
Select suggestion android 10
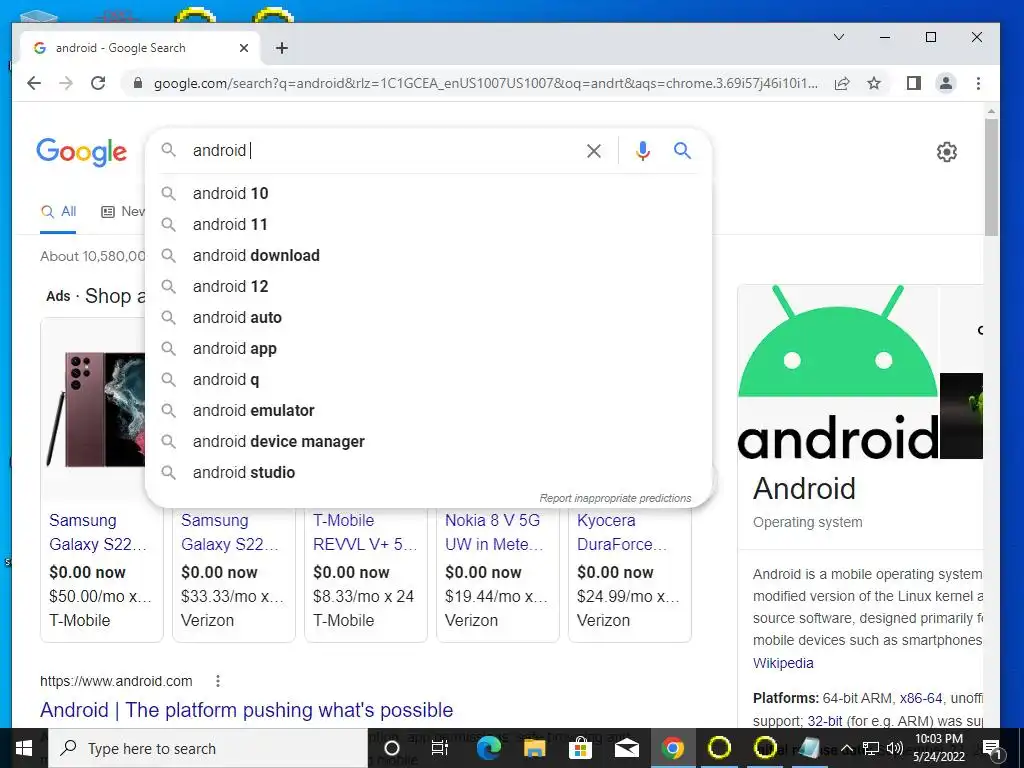click(428, 193)
